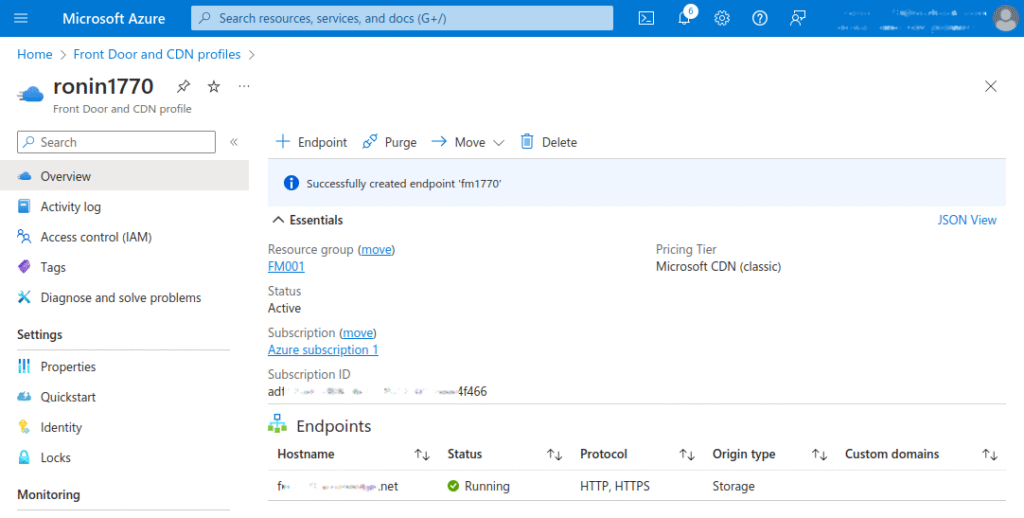
Task: Open the Help question mark icon
Action: click(760, 18)
